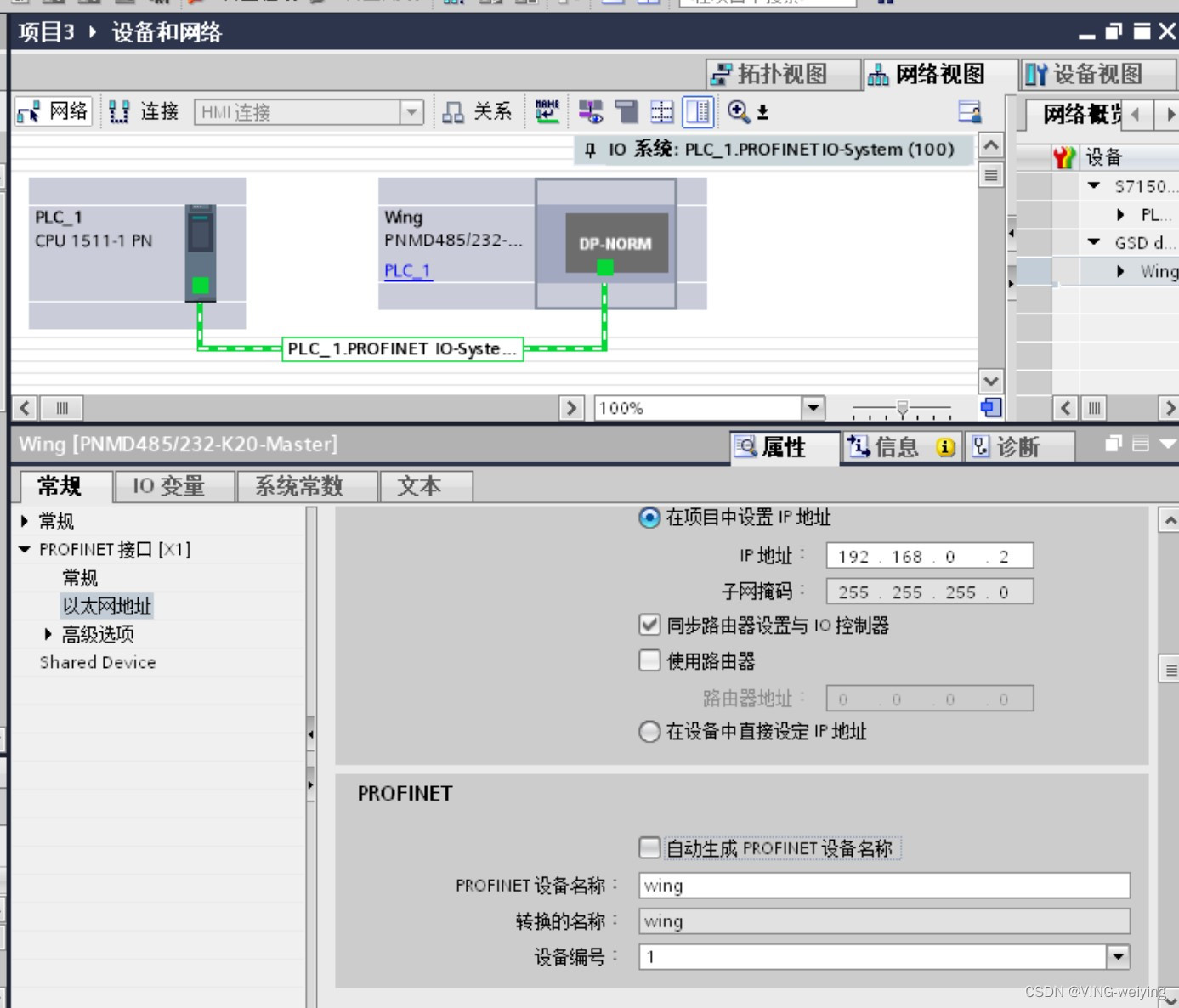Open the 100% zoom level dropdown
Viewport: 1179px width, 1008px height.
coord(813,408)
